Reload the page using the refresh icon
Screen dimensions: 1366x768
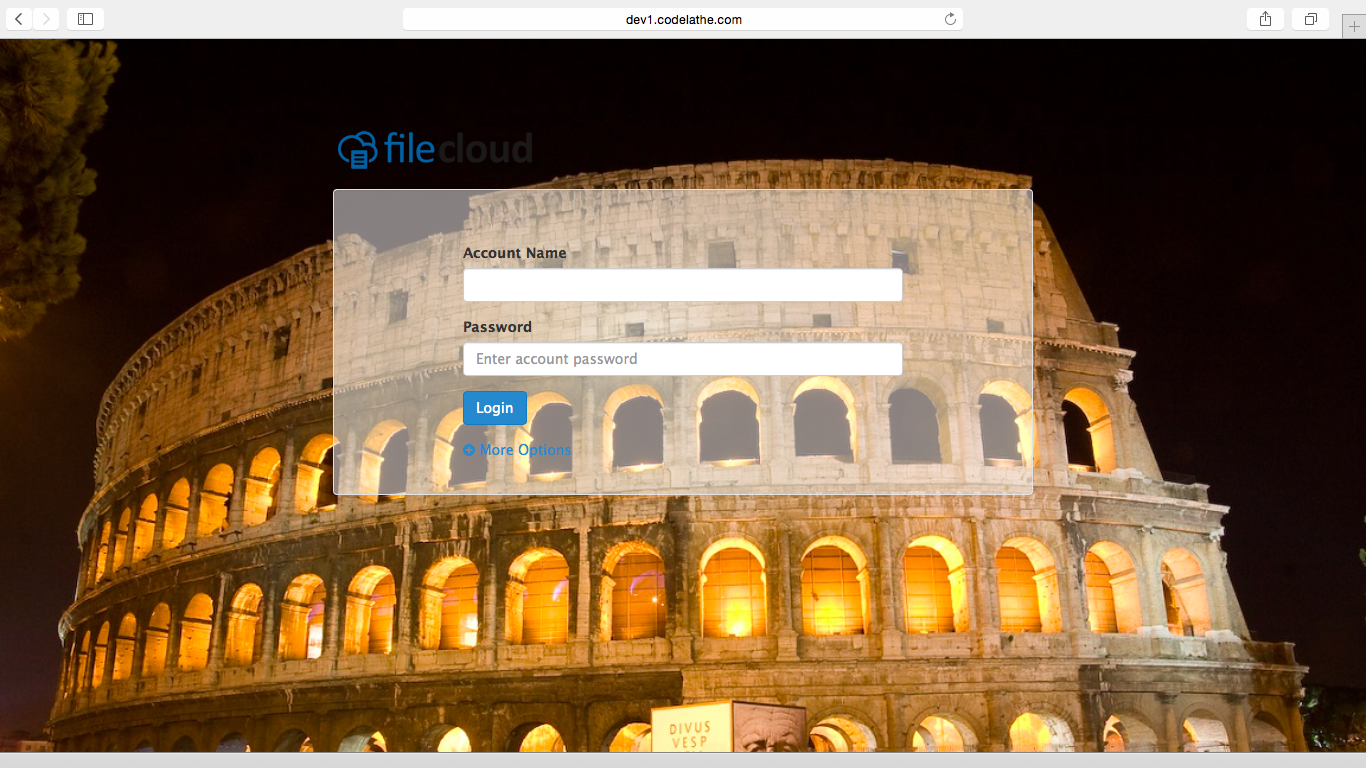[950, 19]
